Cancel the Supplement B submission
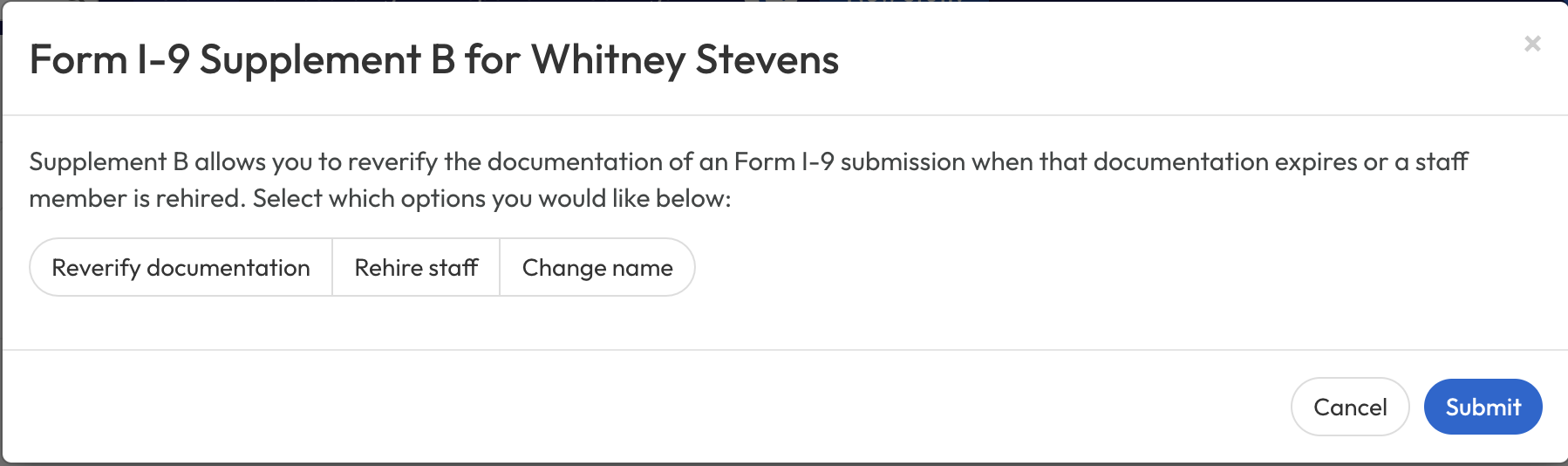This screenshot has height=466, width=1568. coord(1349,407)
